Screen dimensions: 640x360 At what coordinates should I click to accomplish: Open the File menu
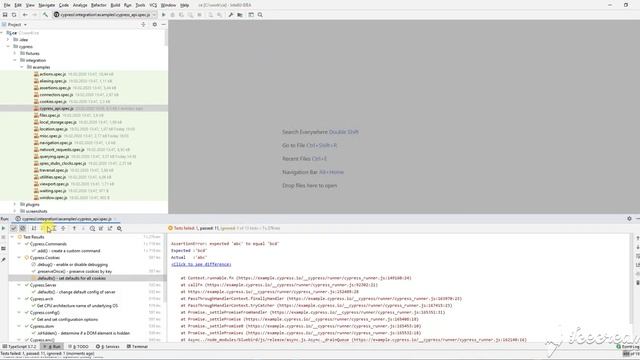point(7,5)
